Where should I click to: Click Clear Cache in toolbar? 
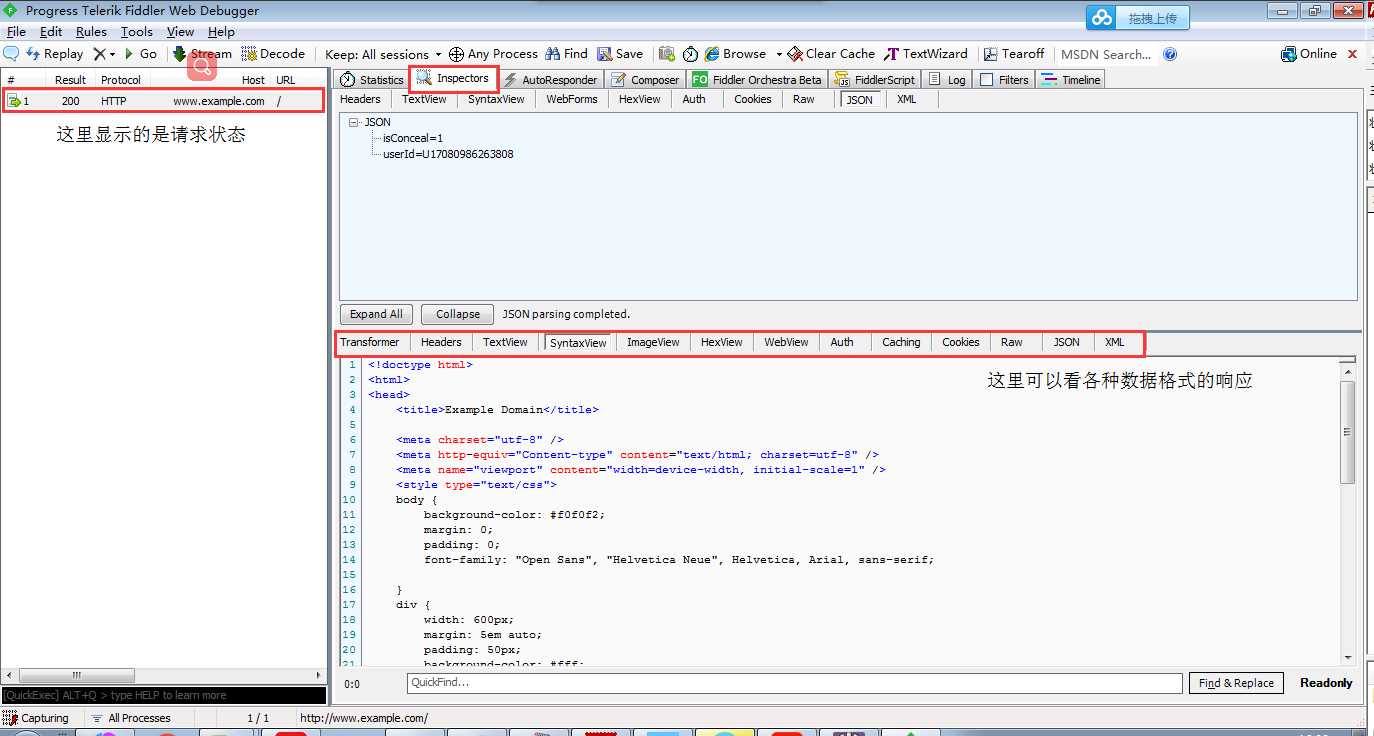[831, 54]
